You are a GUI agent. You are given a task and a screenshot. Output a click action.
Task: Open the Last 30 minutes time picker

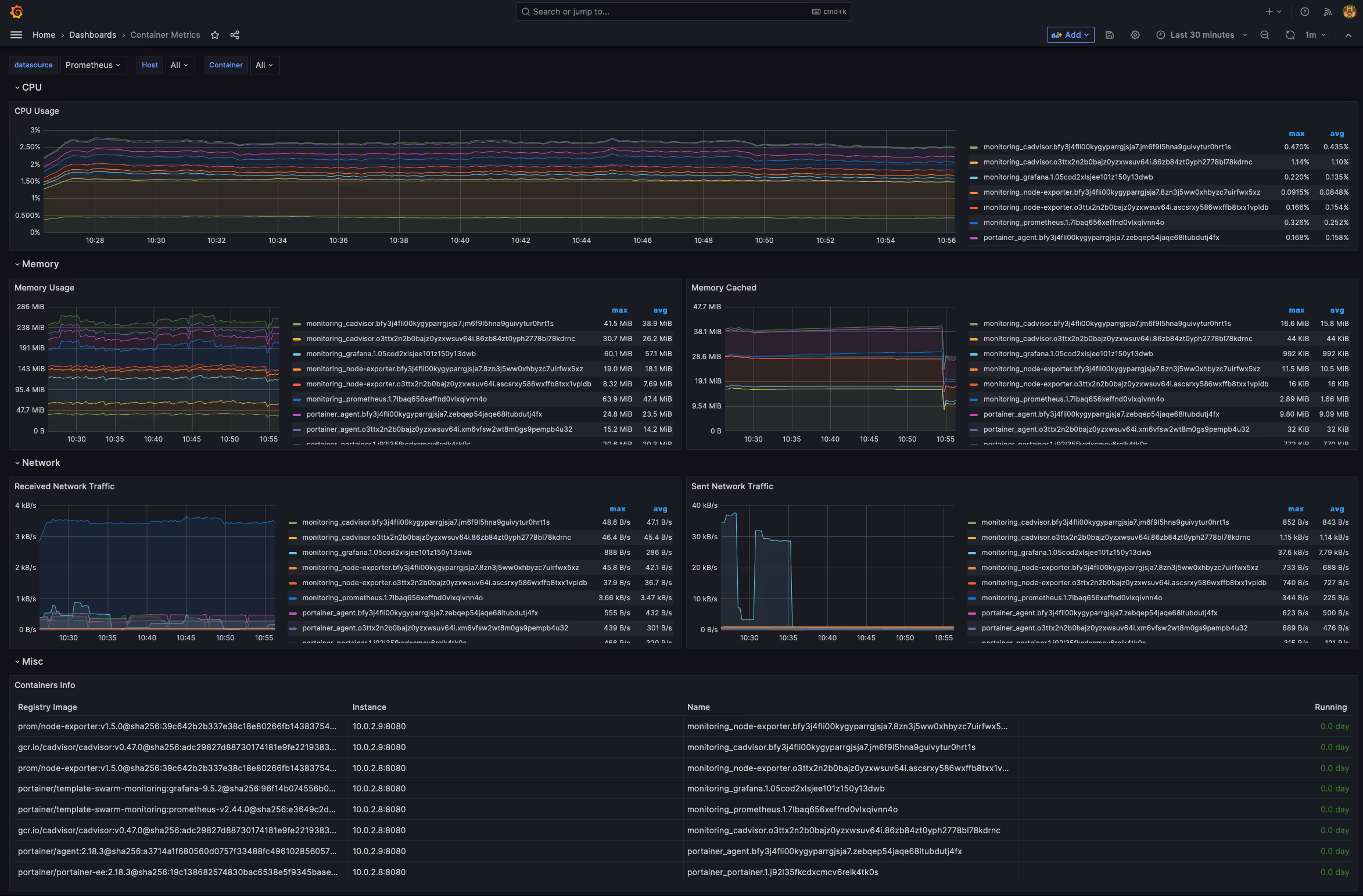(1201, 35)
